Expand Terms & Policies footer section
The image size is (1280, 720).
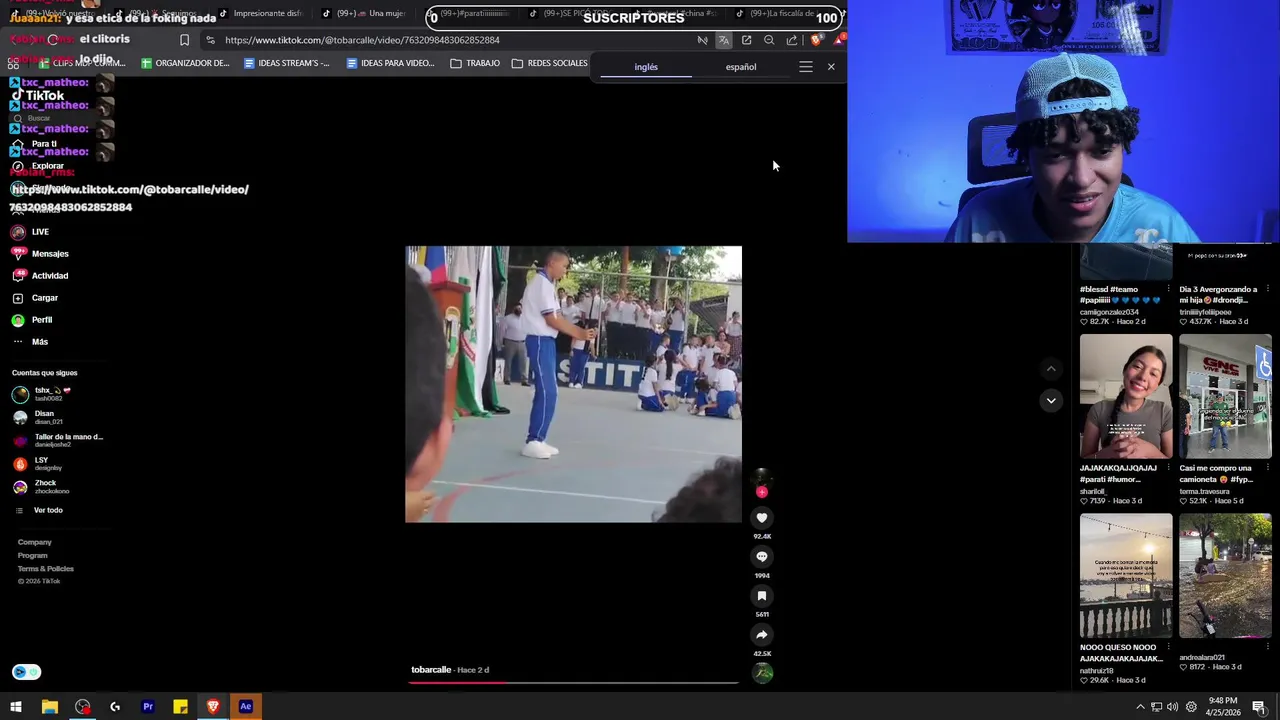point(45,569)
